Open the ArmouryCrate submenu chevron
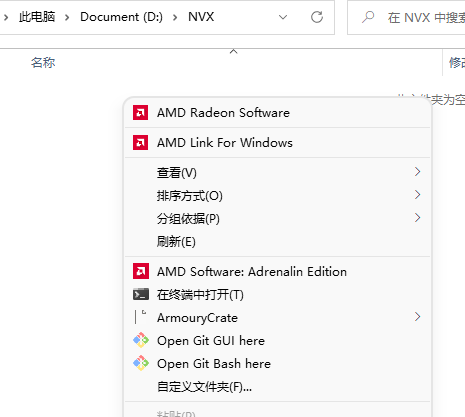 pos(417,317)
